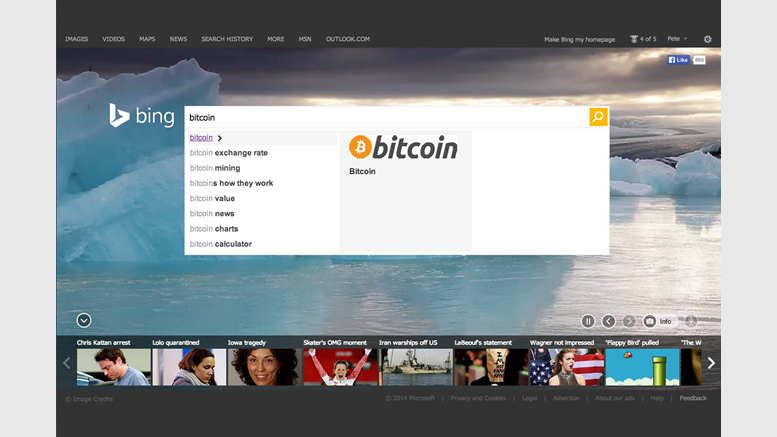This screenshot has width=777, height=437.
Task: Open the VIDEOS tab
Action: coord(113,39)
